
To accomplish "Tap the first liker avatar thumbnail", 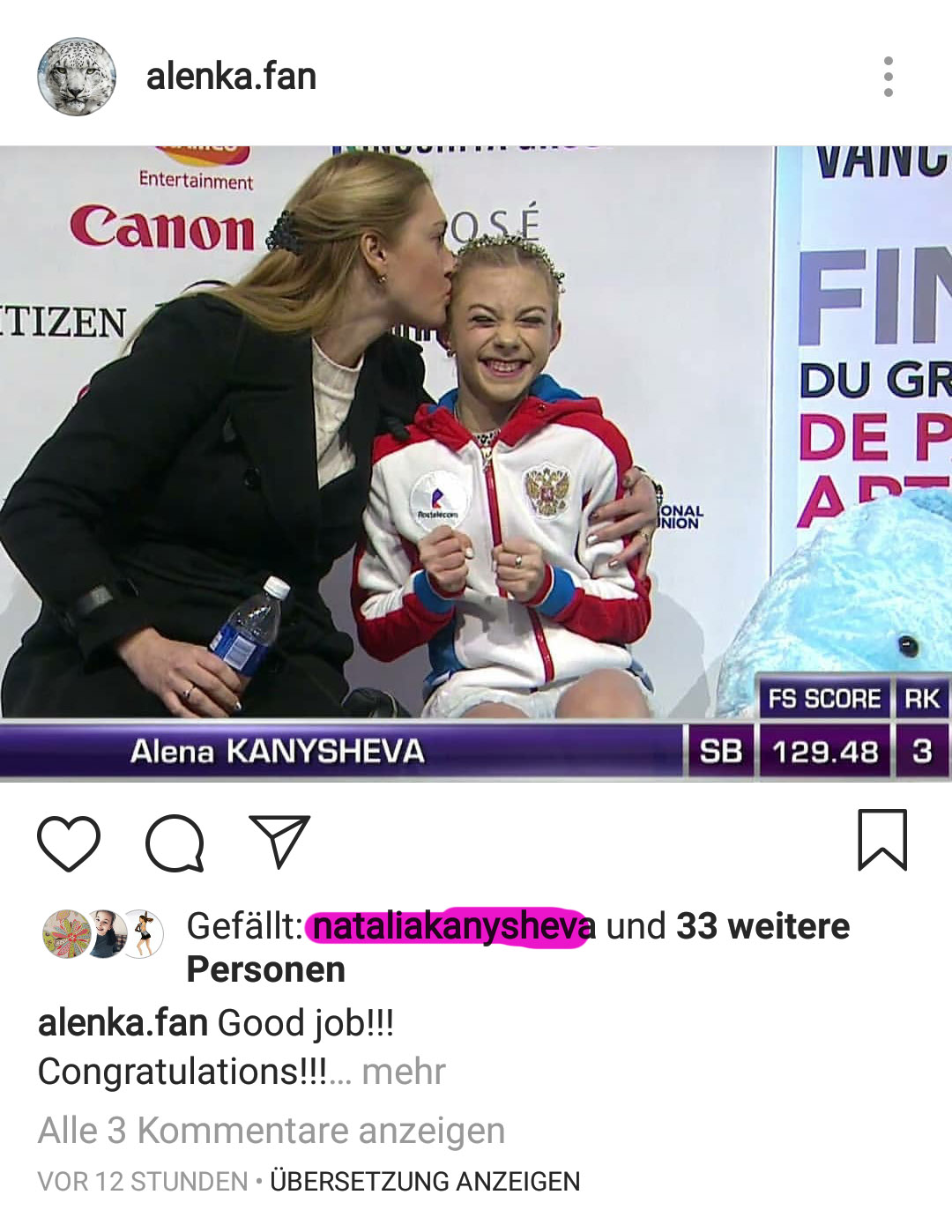I will 67,934.
